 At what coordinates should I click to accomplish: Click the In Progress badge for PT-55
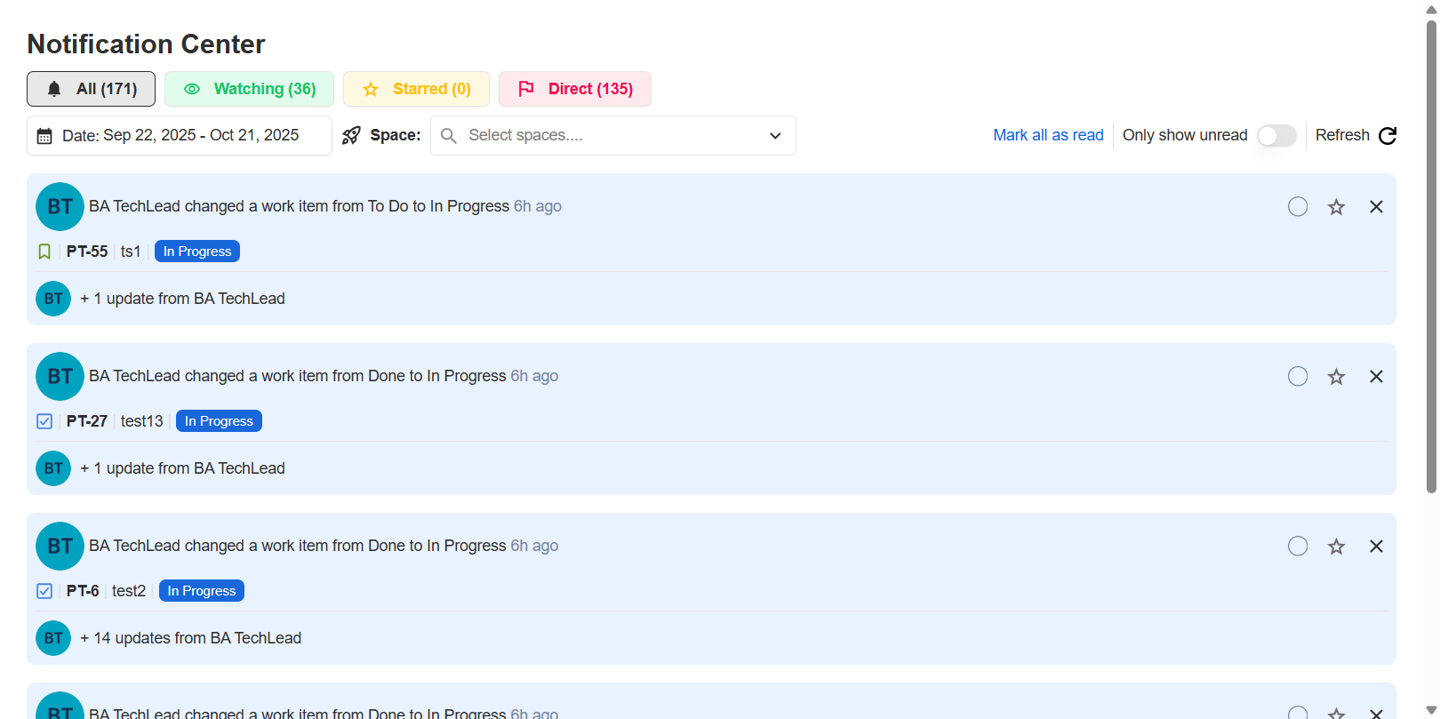tap(197, 252)
